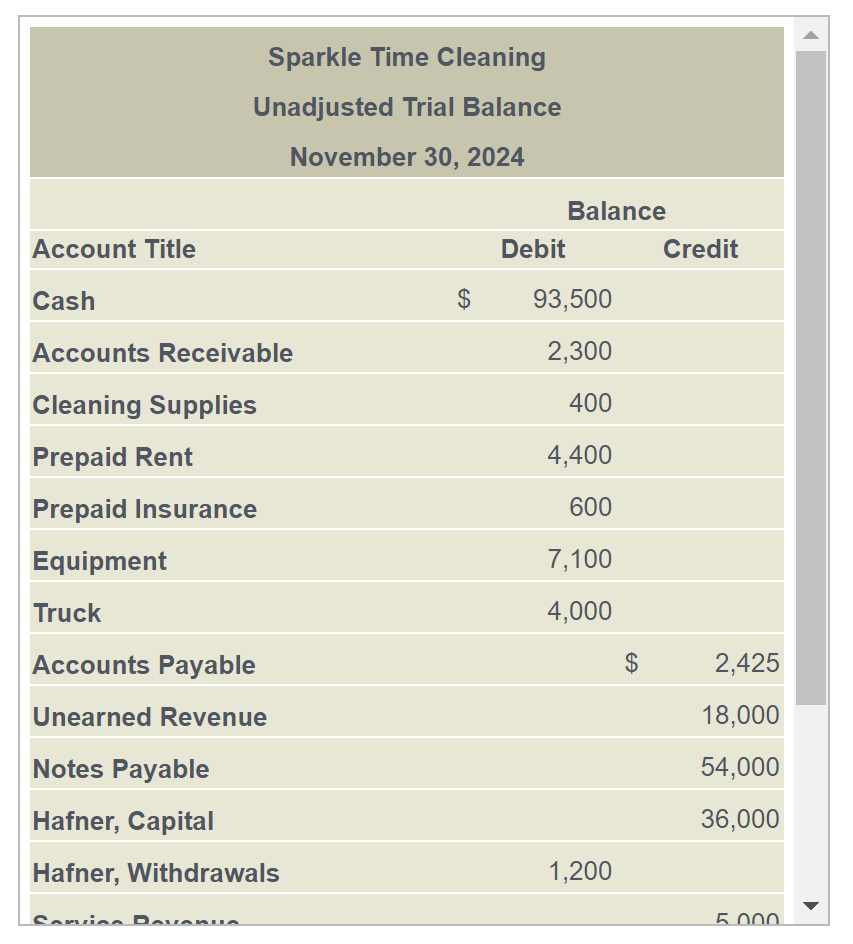Select the November 30, 2024 date line
This screenshot has height=944, width=853.
(x=406, y=157)
